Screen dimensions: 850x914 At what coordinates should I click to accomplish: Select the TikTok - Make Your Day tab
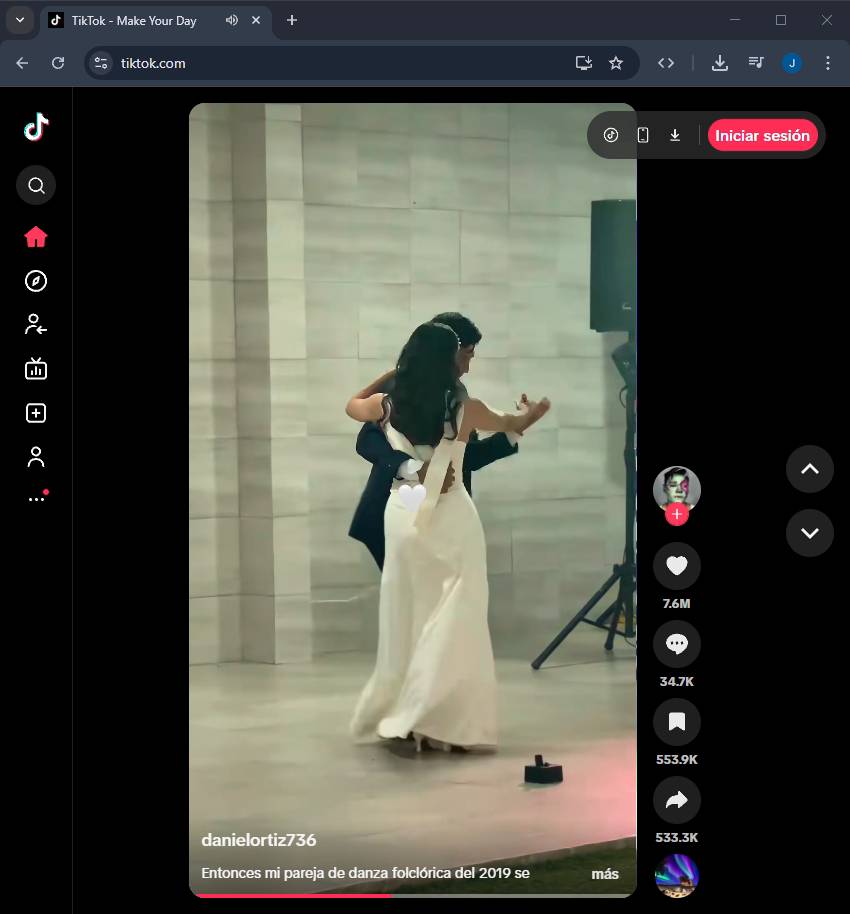(133, 21)
